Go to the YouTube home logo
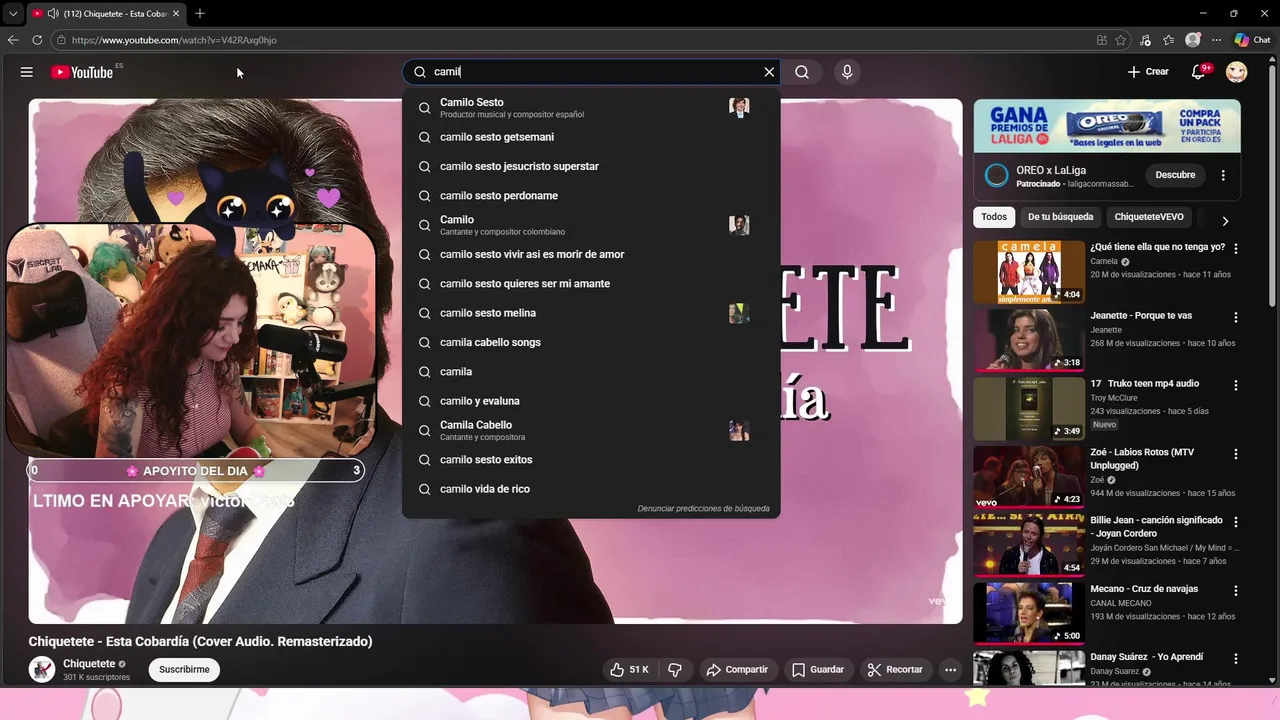The width and height of the screenshot is (1280, 720). 82,72
